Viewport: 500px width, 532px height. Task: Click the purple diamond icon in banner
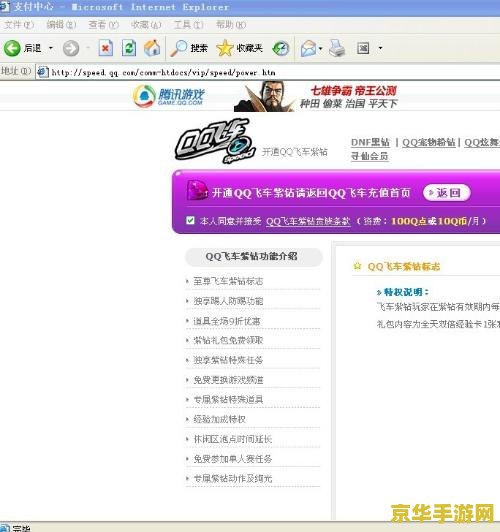point(197,190)
